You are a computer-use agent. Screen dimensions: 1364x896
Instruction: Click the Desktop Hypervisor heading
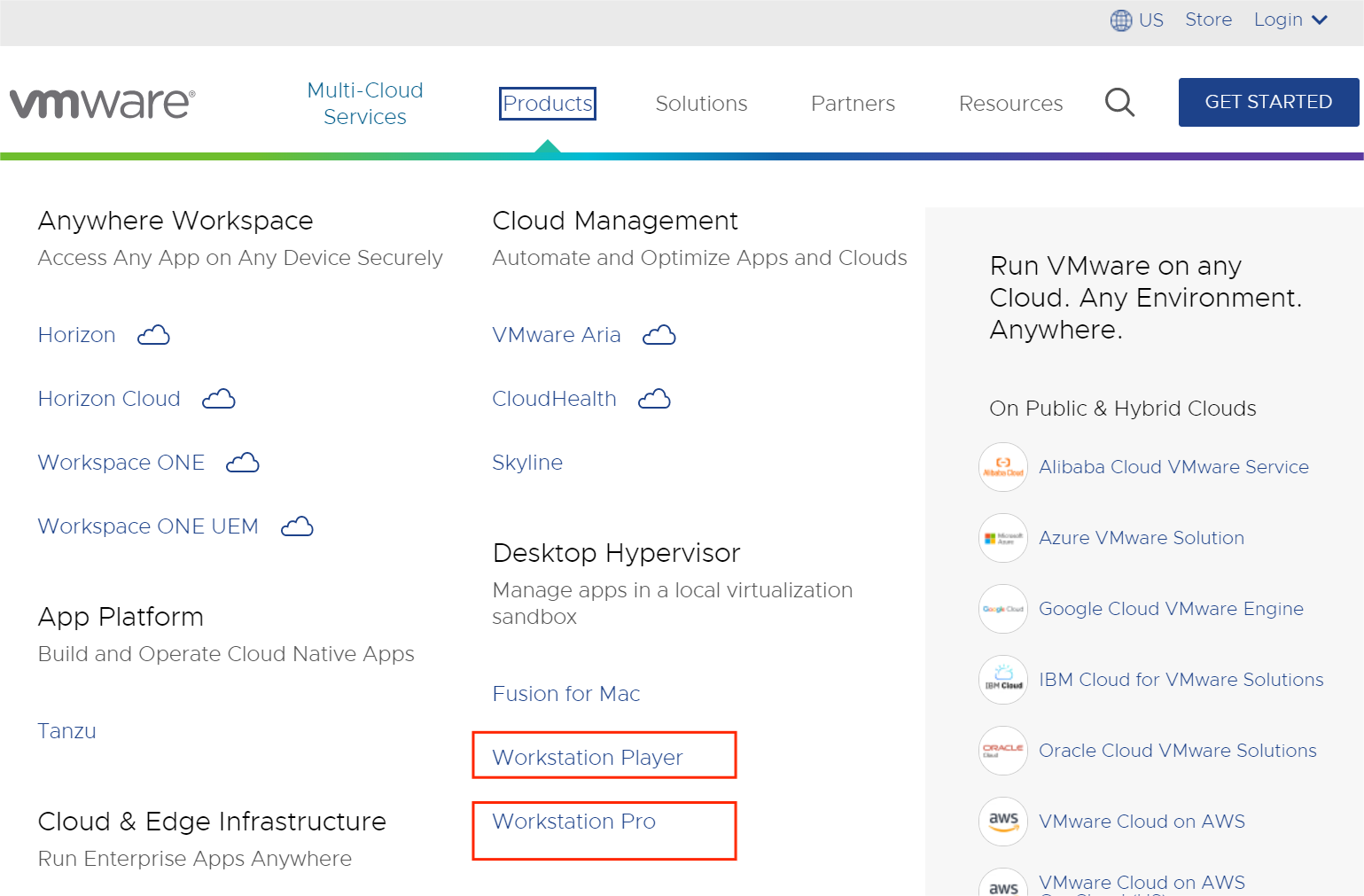click(x=616, y=553)
